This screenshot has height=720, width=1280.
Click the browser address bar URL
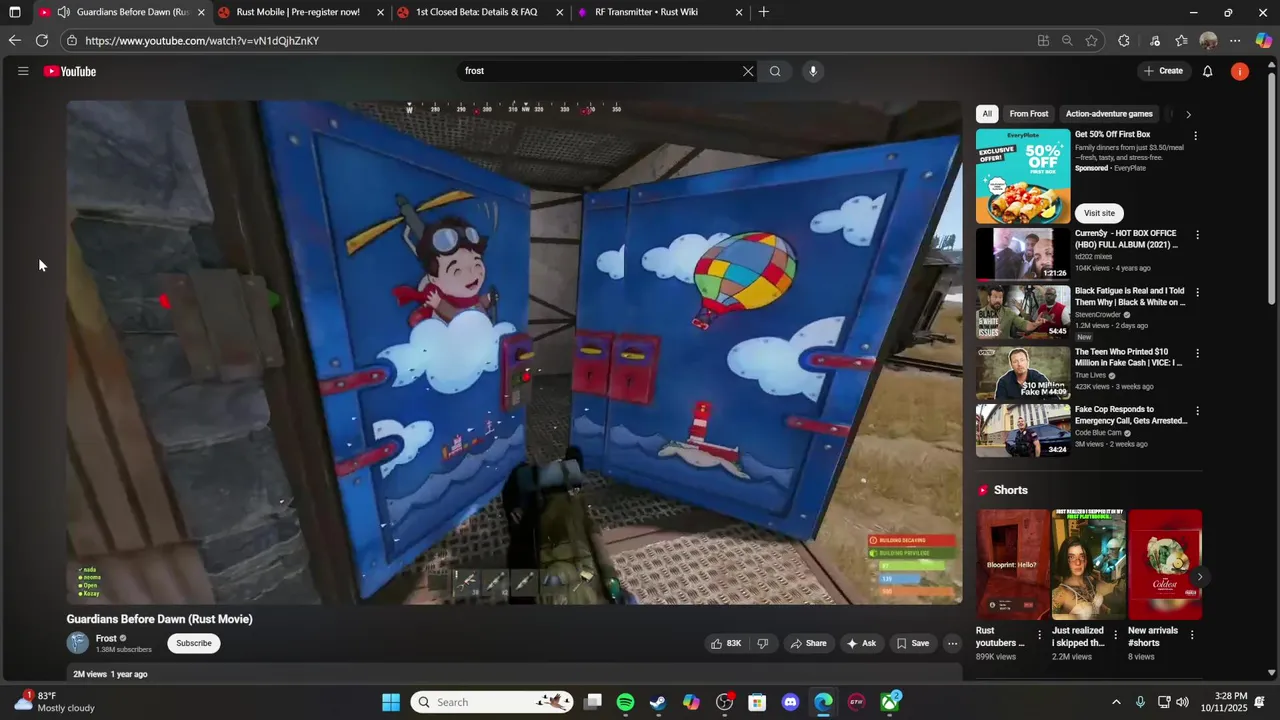click(202, 41)
